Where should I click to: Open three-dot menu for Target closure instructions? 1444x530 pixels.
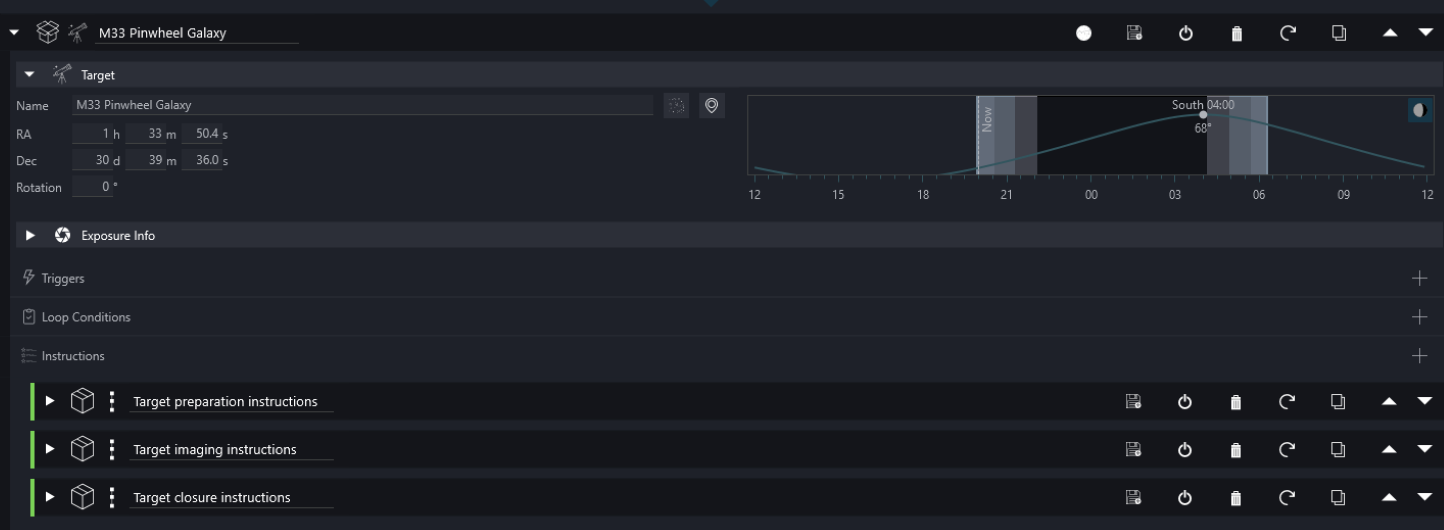(x=112, y=498)
